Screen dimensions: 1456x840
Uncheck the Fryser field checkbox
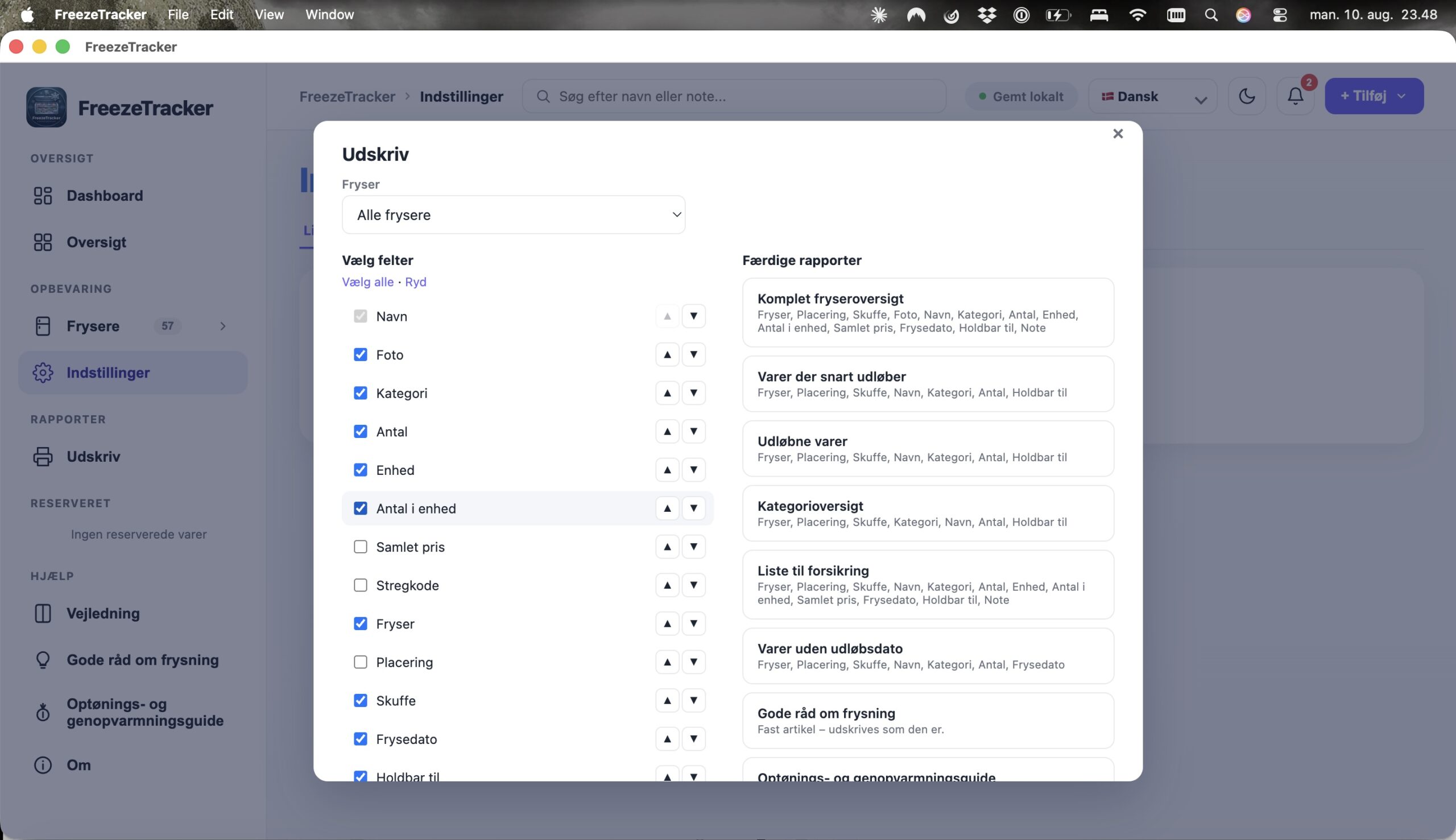coord(360,624)
